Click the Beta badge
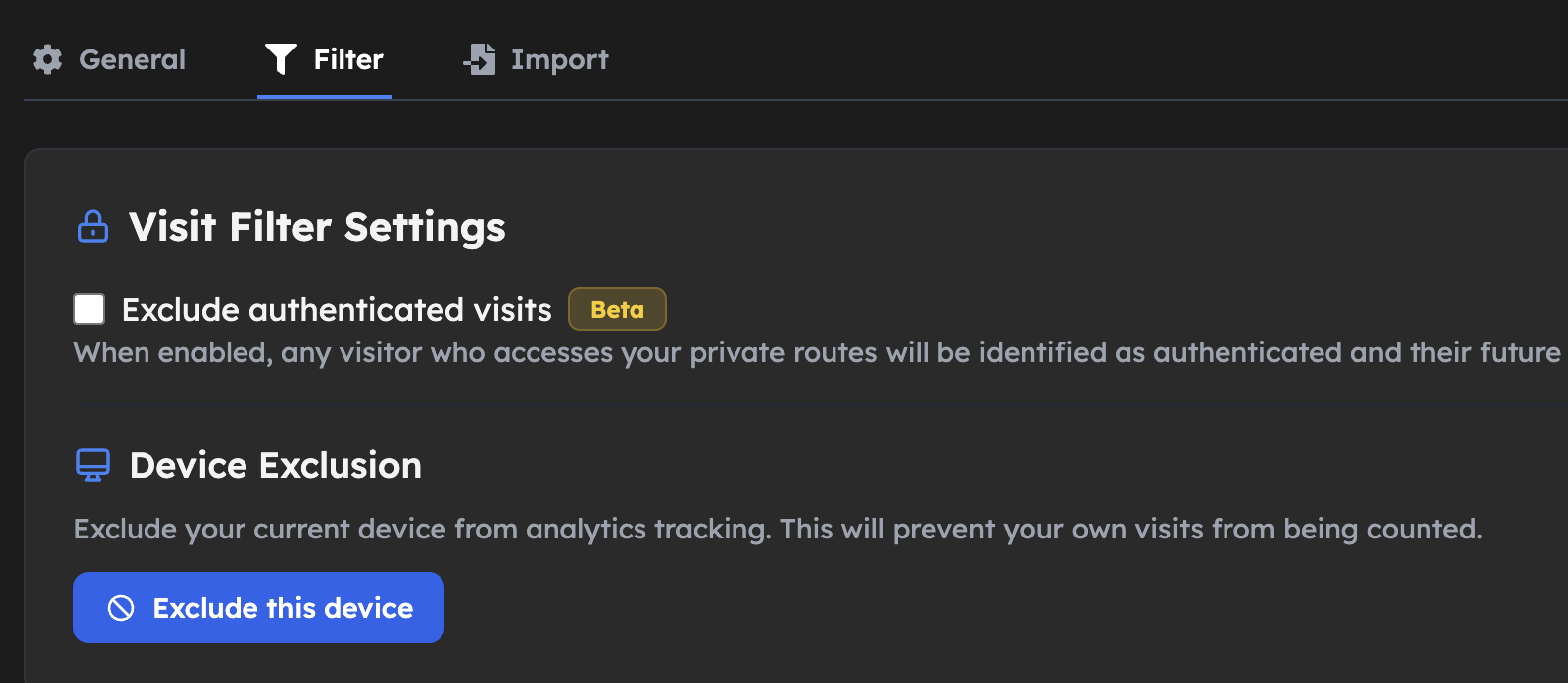 [617, 308]
